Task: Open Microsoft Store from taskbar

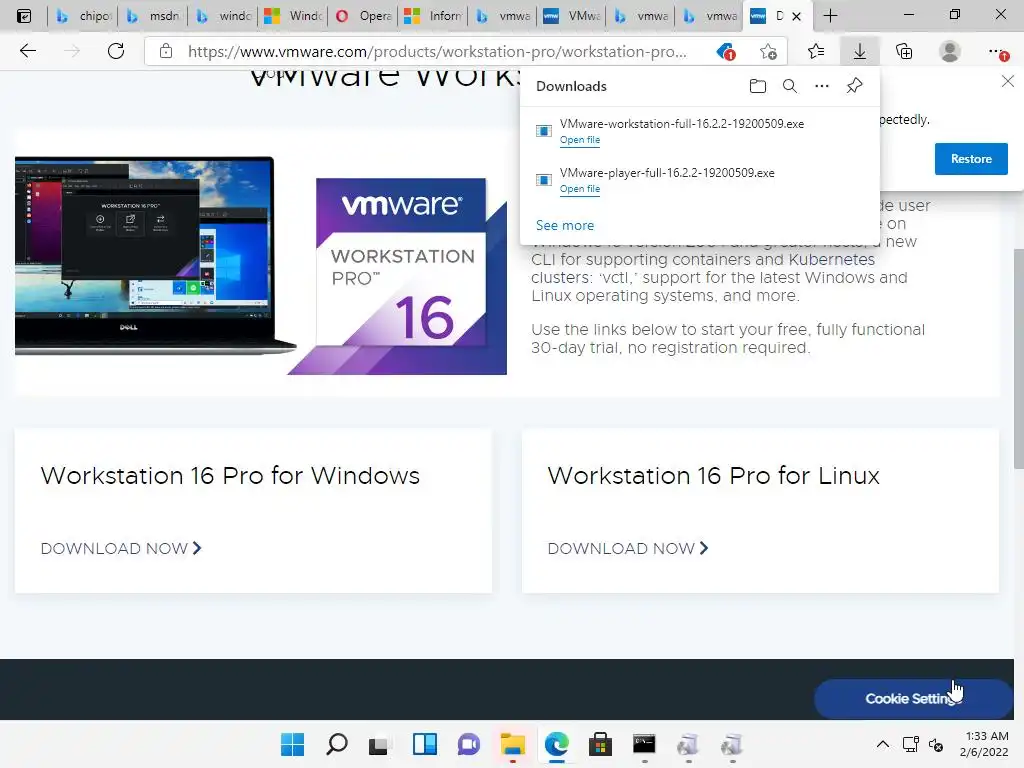Action: point(600,744)
